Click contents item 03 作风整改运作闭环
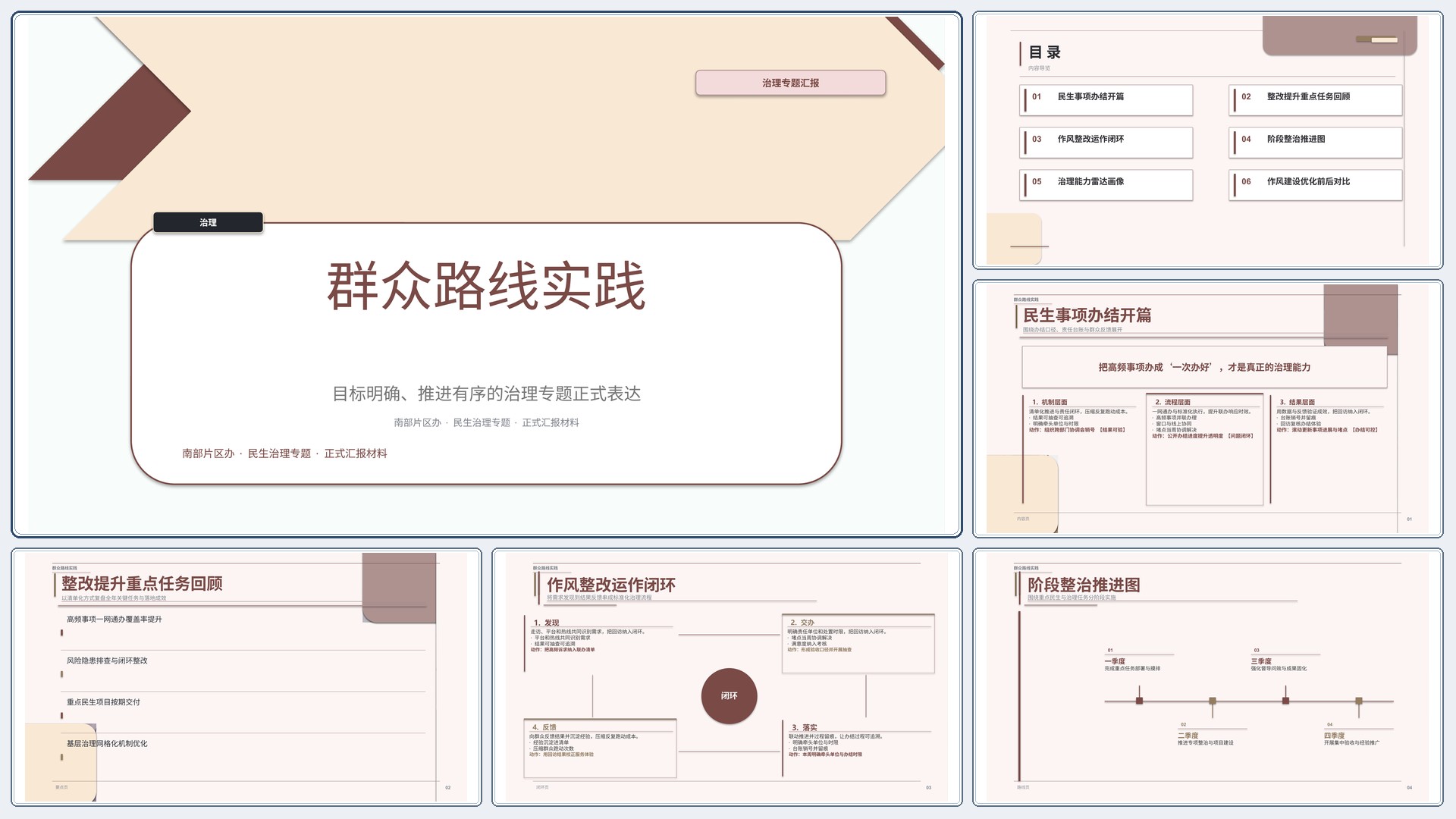The width and height of the screenshot is (1456, 819). (1106, 142)
